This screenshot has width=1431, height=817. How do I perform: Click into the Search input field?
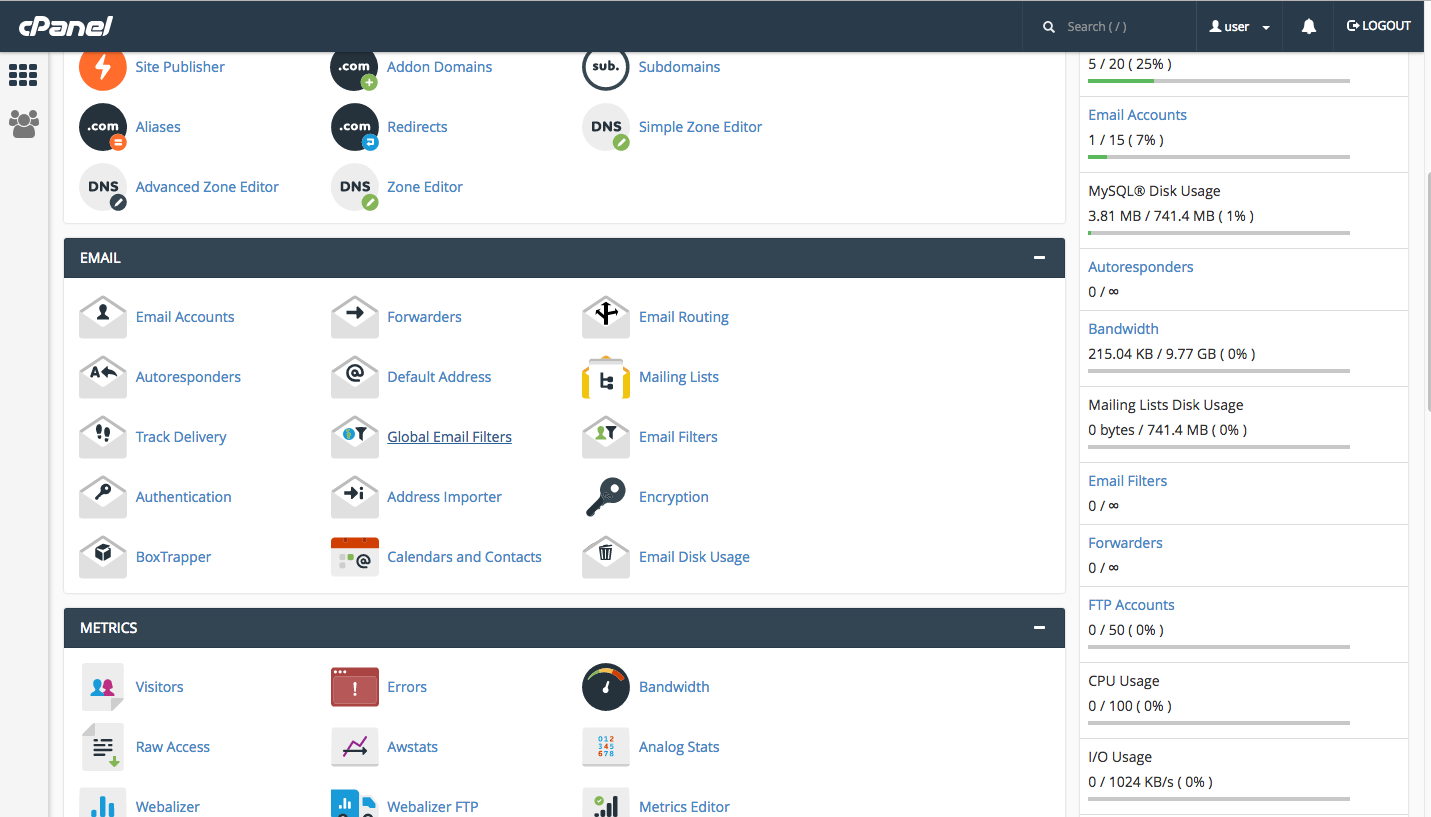1120,27
